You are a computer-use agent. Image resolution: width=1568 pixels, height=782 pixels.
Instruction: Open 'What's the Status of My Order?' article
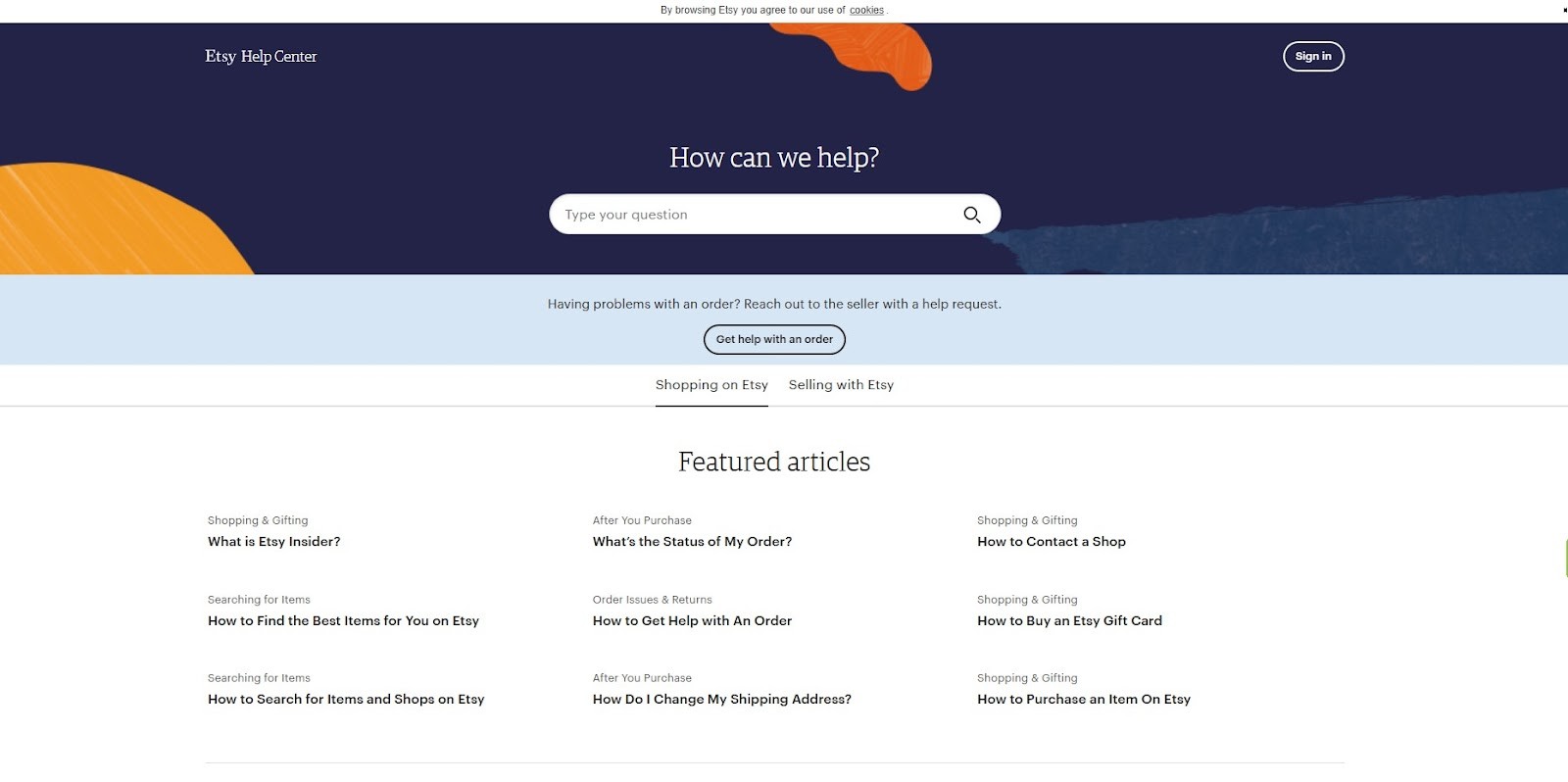tap(692, 541)
